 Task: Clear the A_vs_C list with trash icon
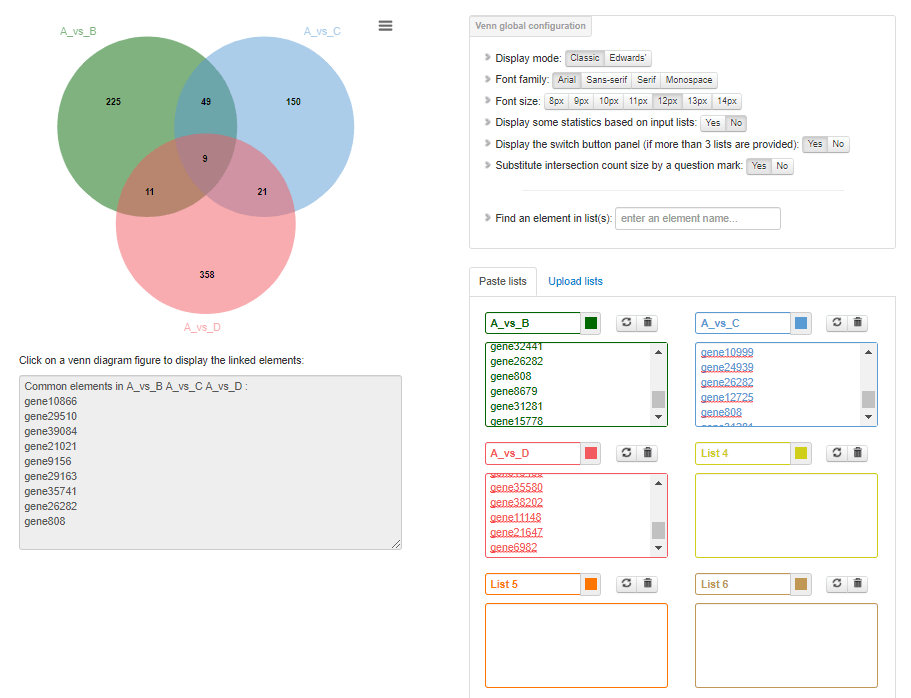[x=858, y=323]
